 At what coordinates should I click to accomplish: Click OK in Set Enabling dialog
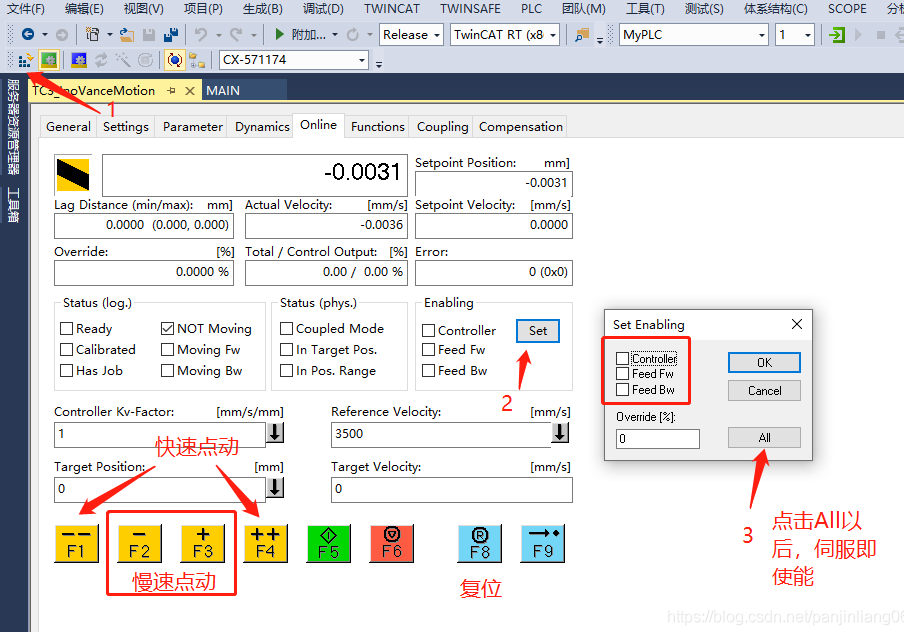(x=764, y=363)
